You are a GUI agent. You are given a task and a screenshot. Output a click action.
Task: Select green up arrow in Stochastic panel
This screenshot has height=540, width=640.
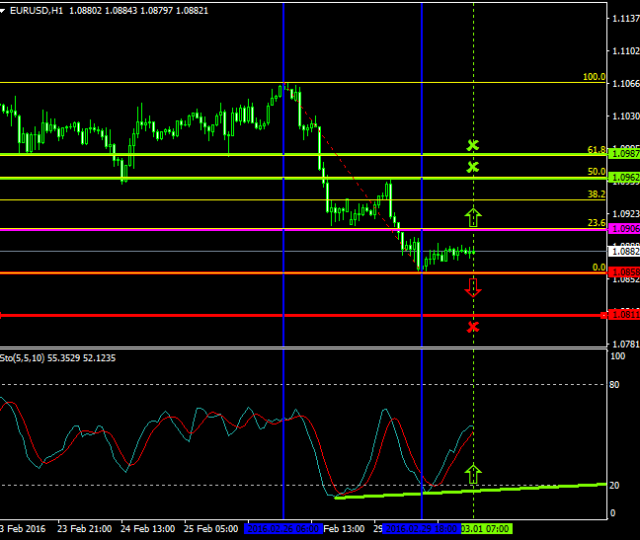(x=473, y=474)
